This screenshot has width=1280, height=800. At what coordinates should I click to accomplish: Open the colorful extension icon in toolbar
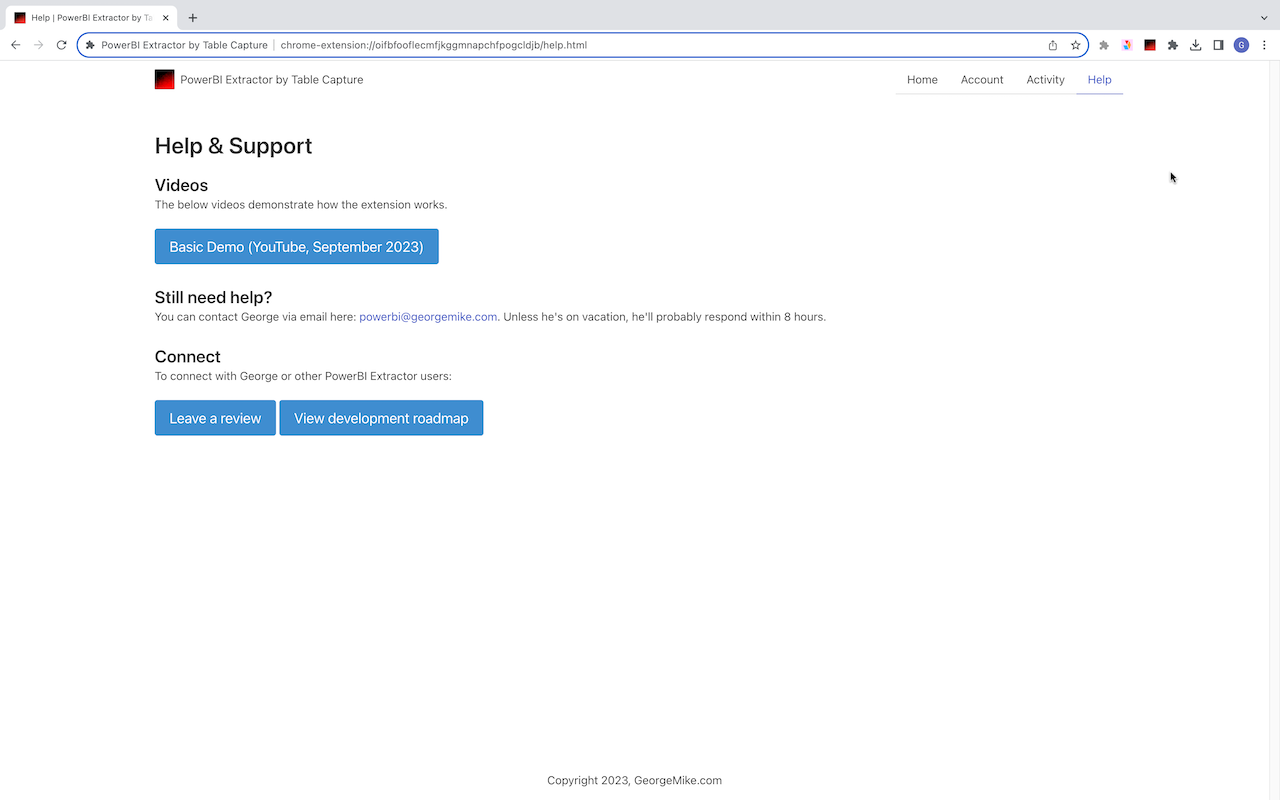(1127, 45)
